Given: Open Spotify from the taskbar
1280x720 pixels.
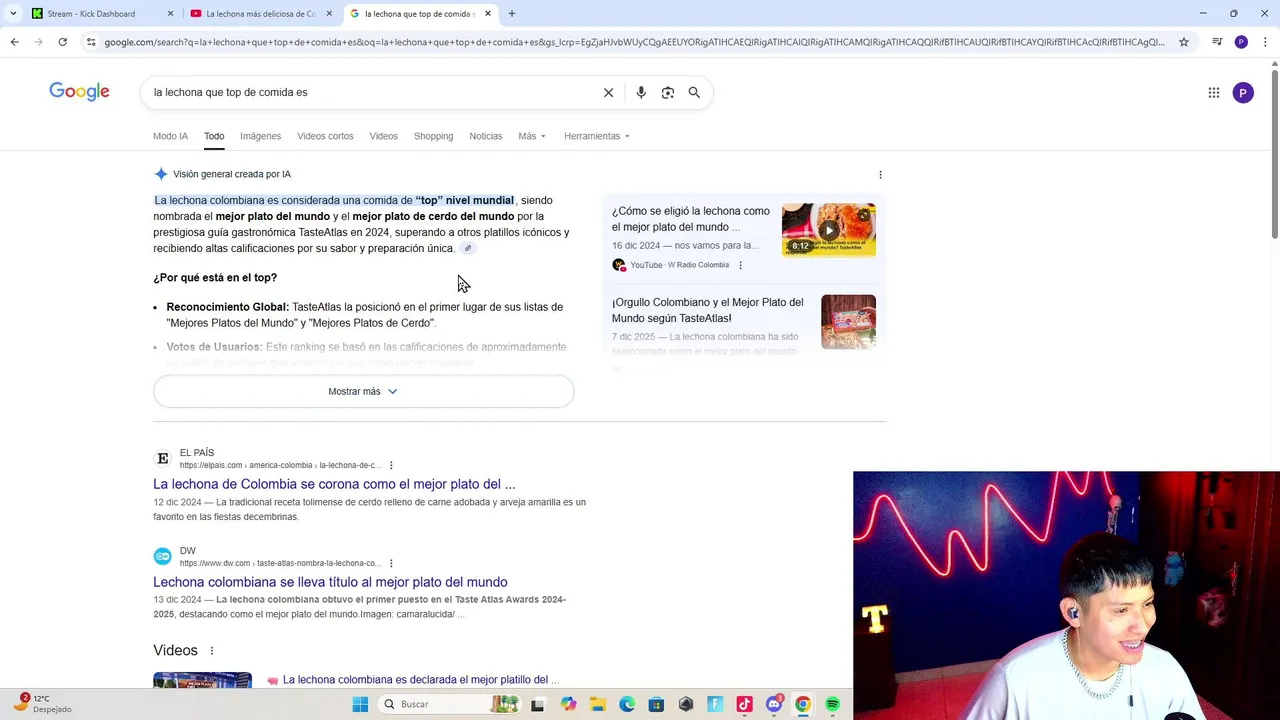Looking at the screenshot, I should click(x=832, y=704).
